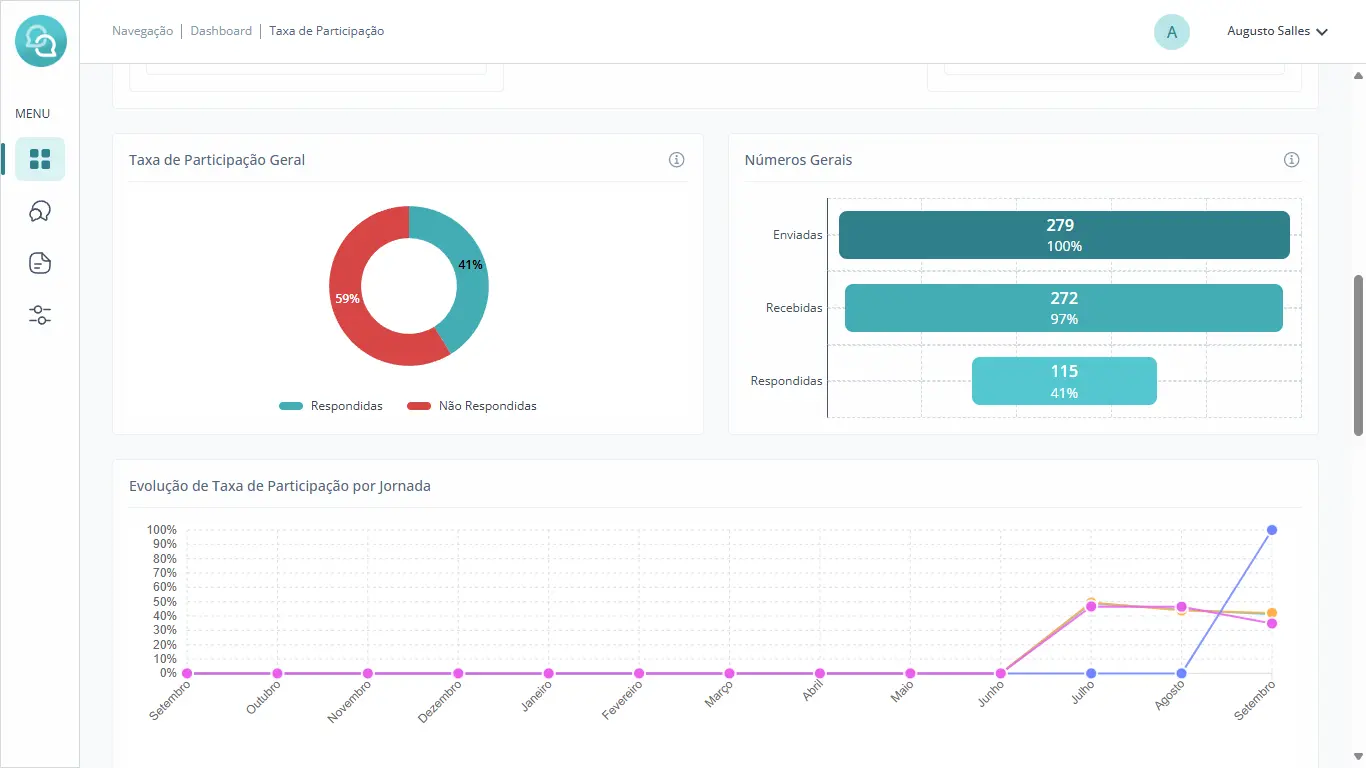Open the settings sliders sidebar icon
The width and height of the screenshot is (1366, 768).
tap(40, 315)
